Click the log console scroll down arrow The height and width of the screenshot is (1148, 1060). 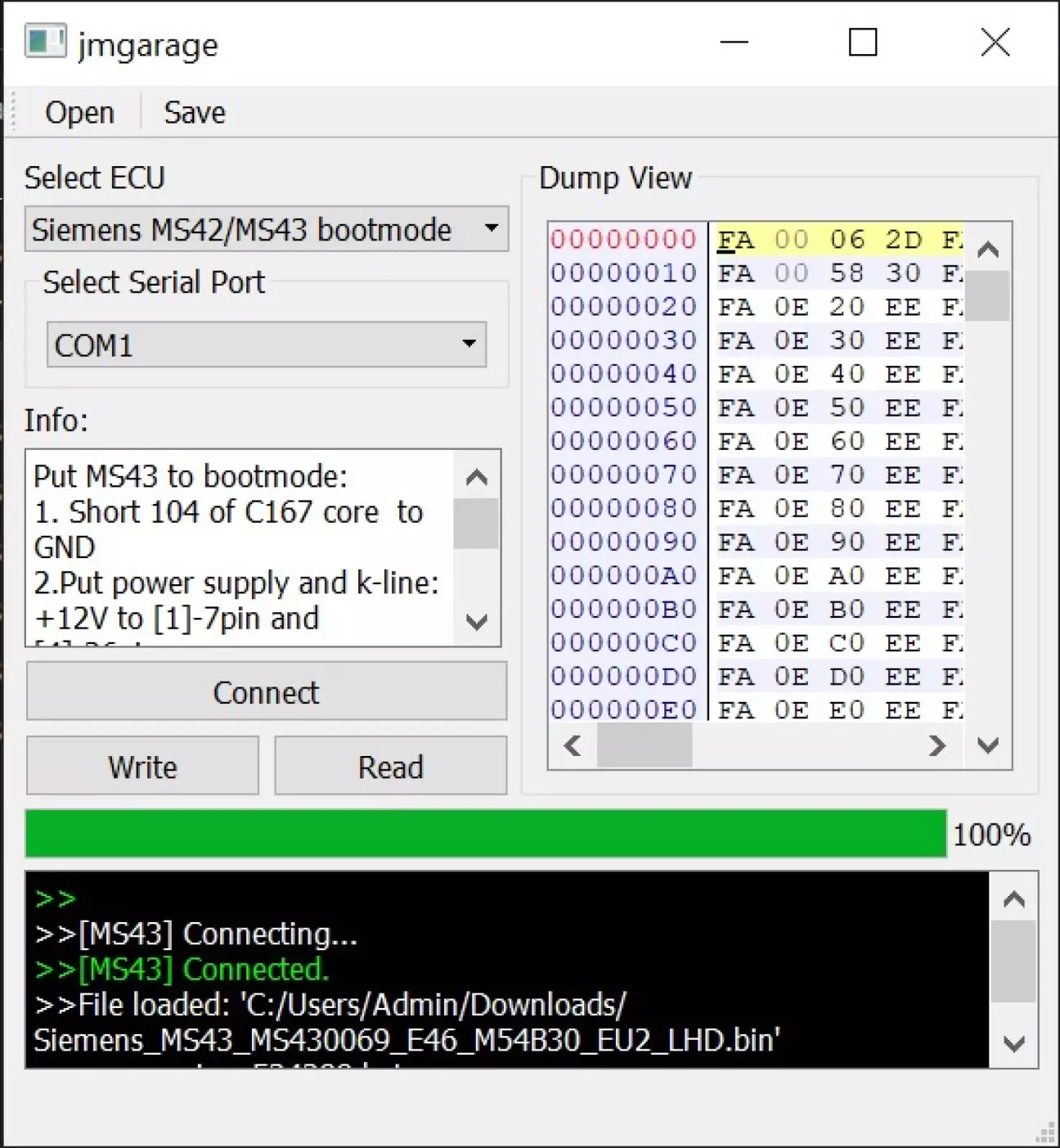click(x=1014, y=1044)
